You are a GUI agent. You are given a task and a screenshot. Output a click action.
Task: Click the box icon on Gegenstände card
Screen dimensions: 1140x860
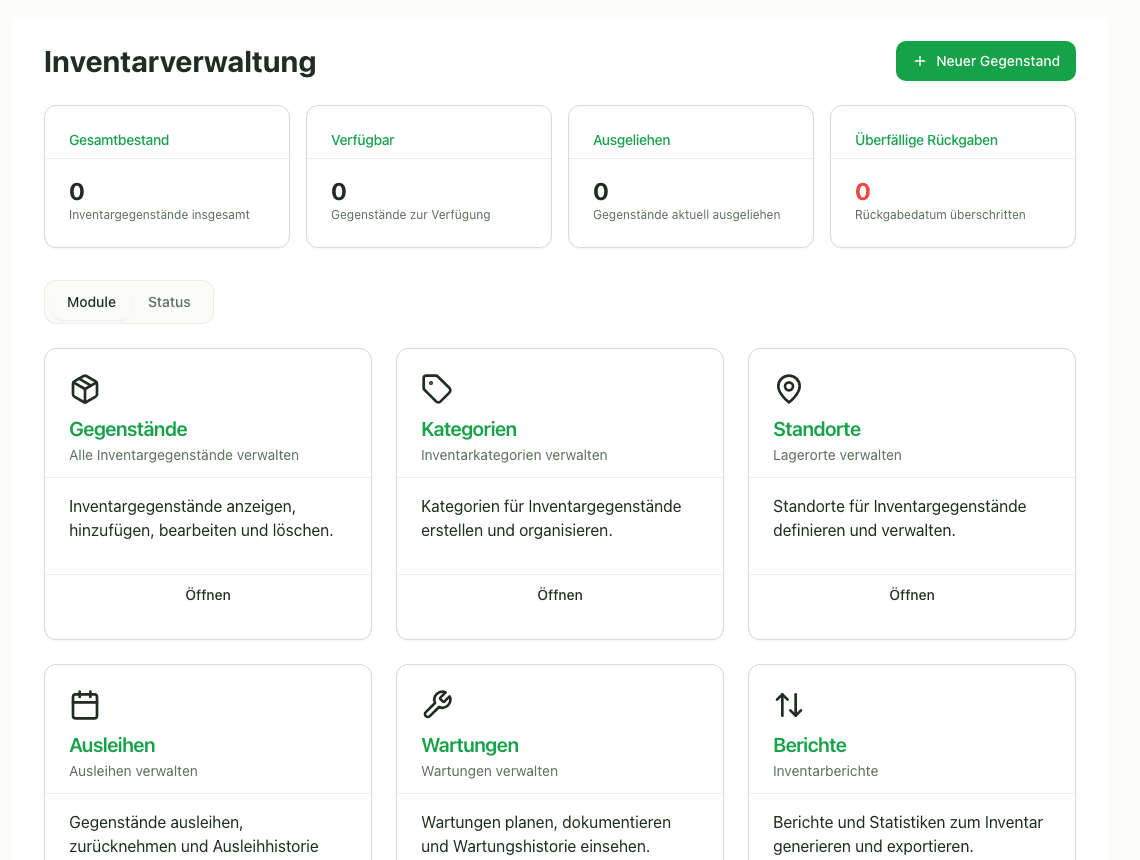click(85, 389)
